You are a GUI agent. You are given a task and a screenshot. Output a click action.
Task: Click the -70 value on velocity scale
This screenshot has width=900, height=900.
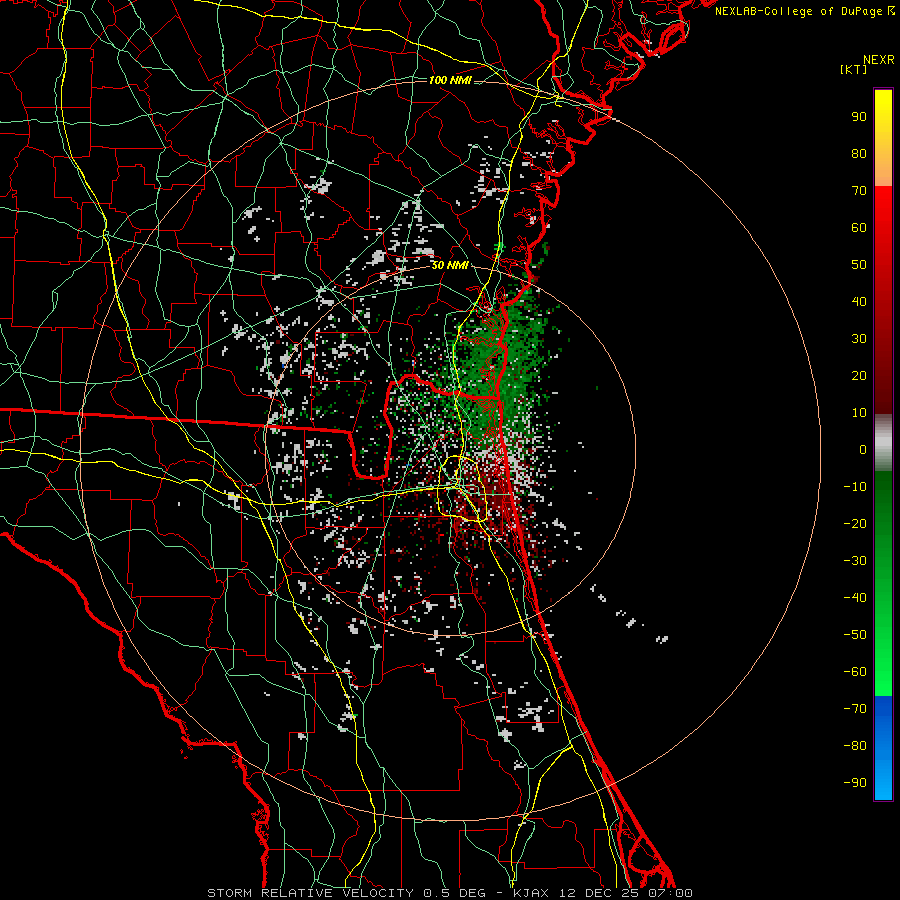(855, 709)
